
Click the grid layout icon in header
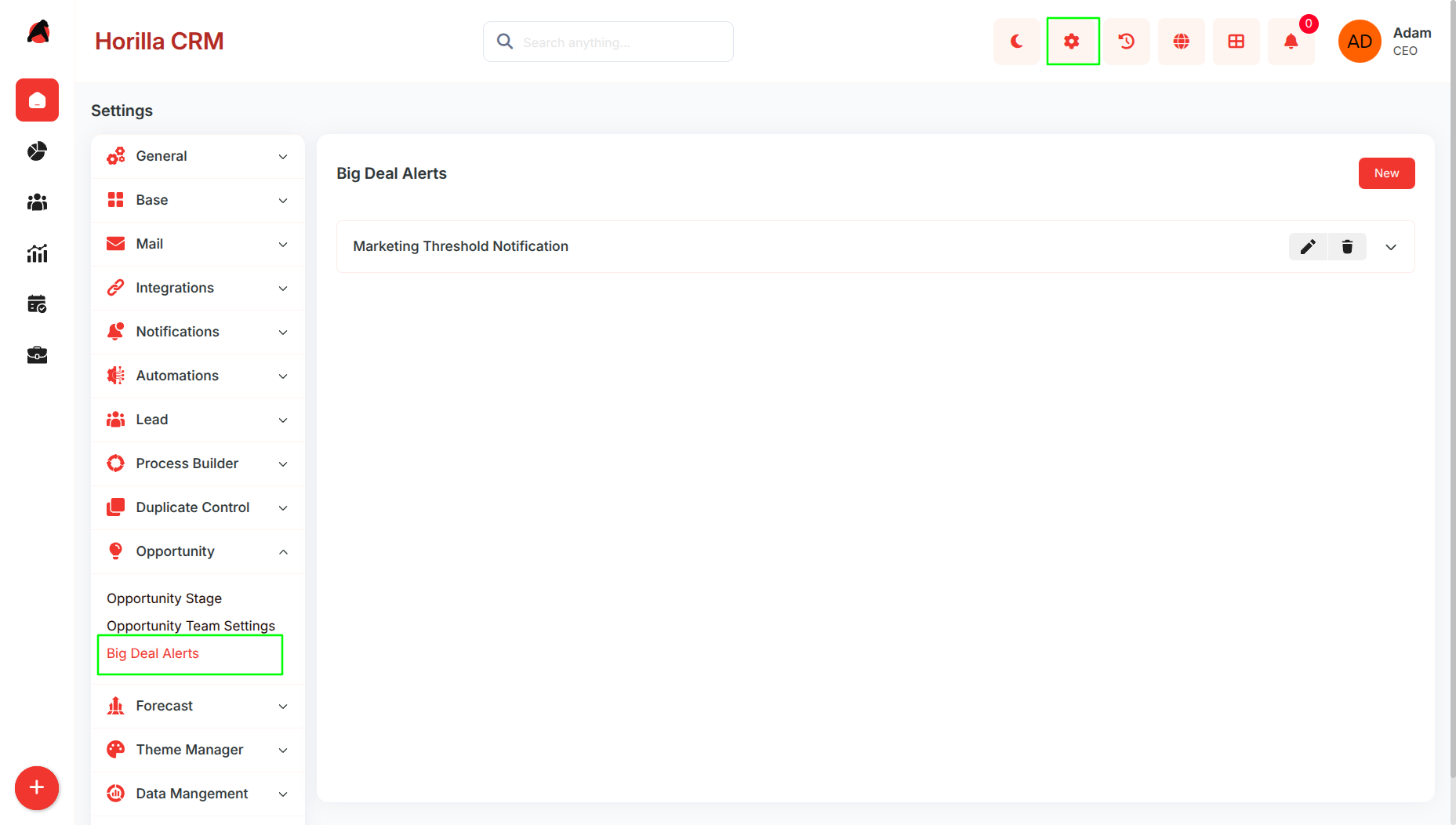pos(1236,42)
